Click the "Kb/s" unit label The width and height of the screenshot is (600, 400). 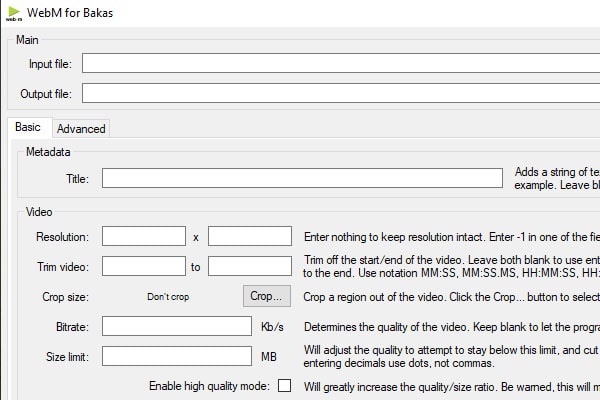[272, 327]
